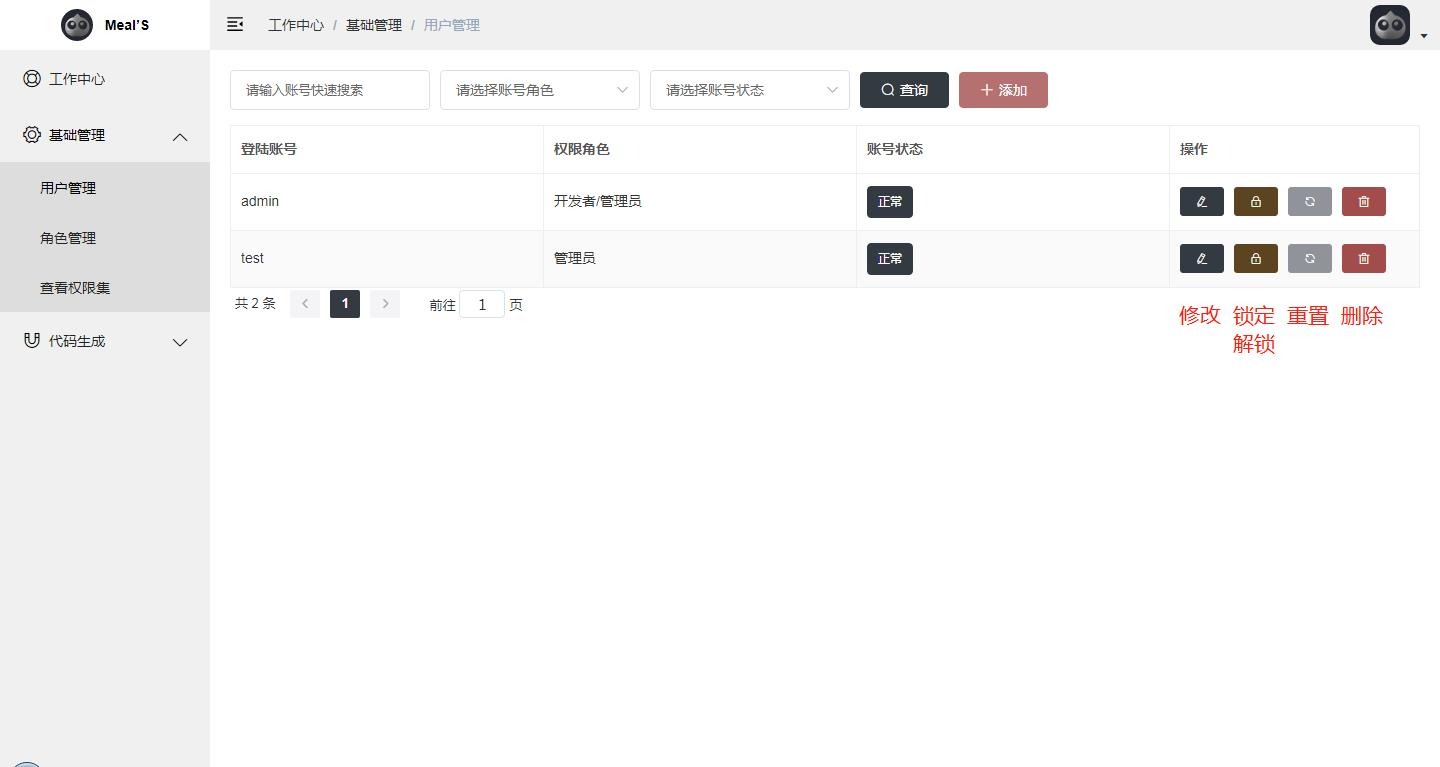Click the edit icon for admin account

[1201, 202]
